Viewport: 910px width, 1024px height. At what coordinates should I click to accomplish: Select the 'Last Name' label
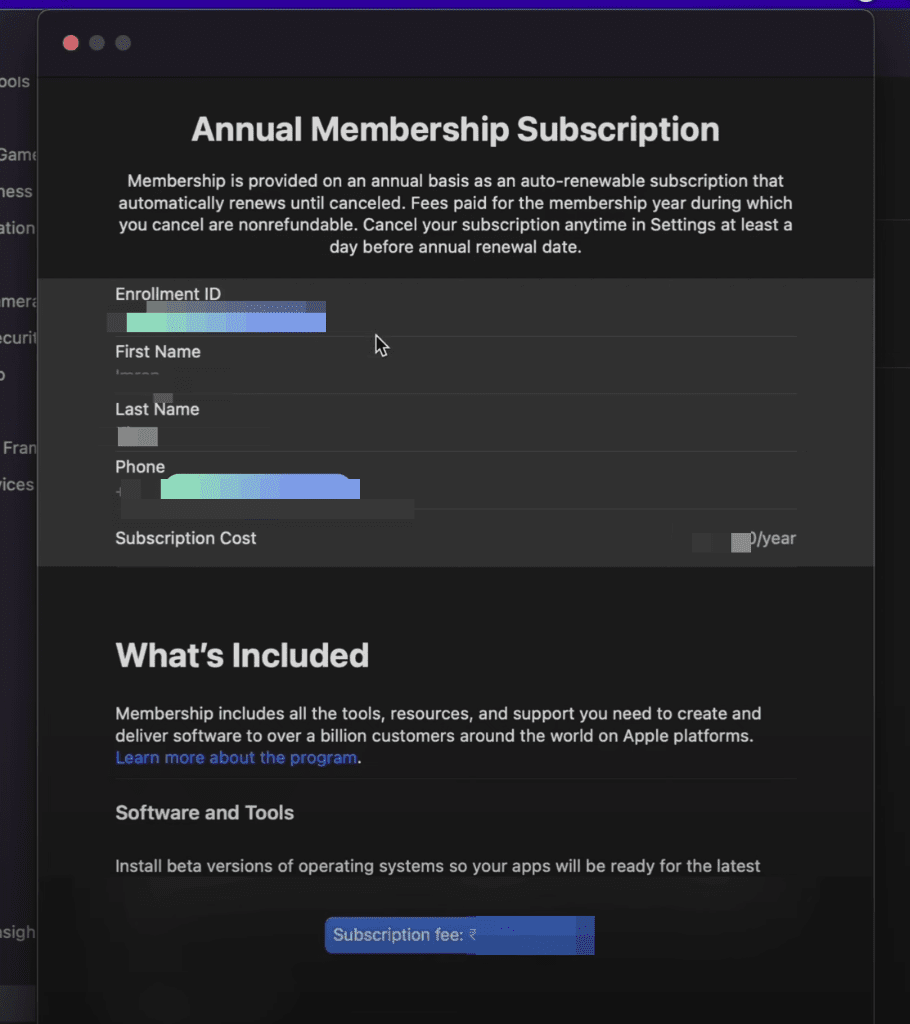pyautogui.click(x=157, y=409)
